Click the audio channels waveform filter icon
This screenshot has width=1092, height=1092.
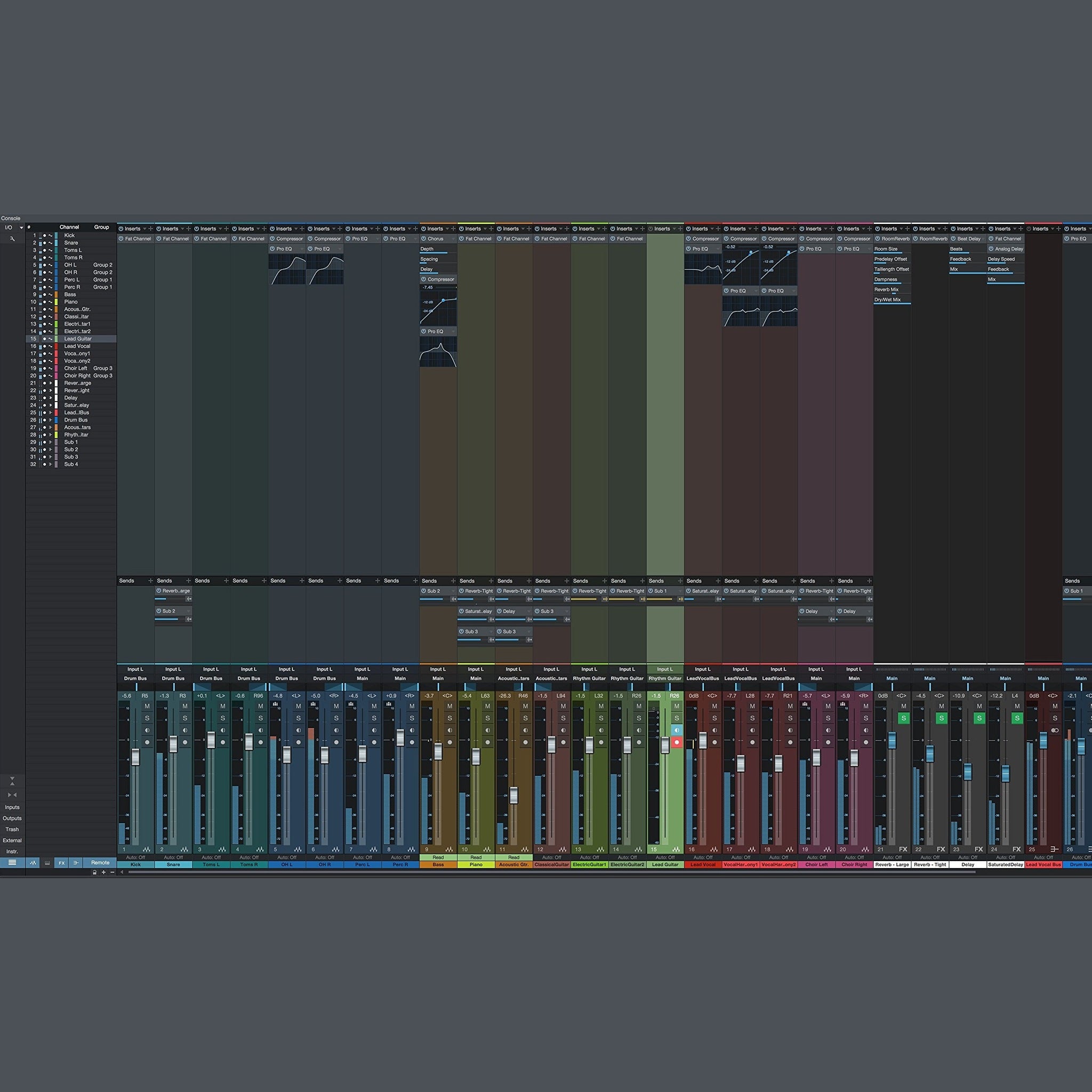pos(33,863)
